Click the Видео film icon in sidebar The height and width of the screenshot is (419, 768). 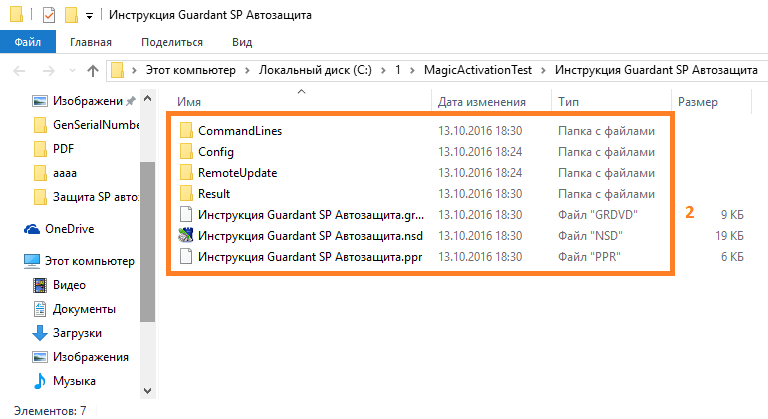[40, 285]
